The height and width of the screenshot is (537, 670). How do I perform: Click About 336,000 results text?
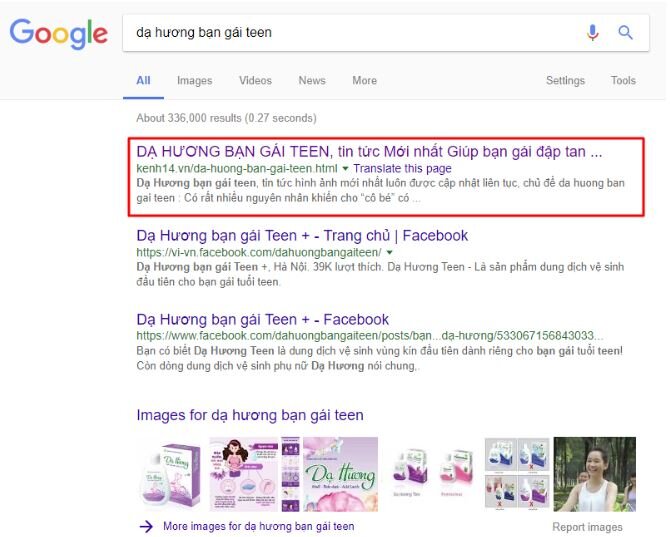click(226, 118)
